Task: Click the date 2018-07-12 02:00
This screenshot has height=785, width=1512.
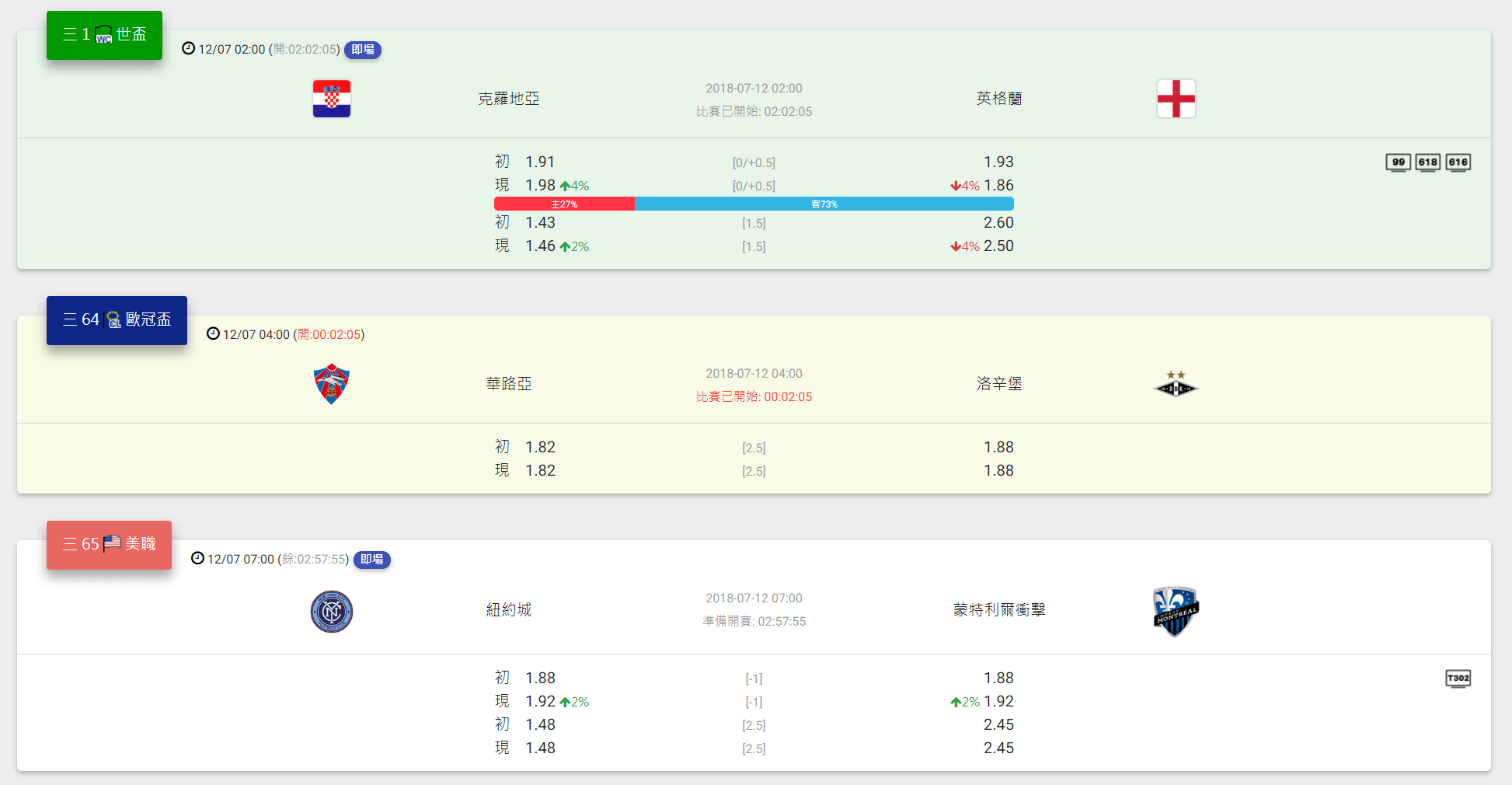Action: 754,89
